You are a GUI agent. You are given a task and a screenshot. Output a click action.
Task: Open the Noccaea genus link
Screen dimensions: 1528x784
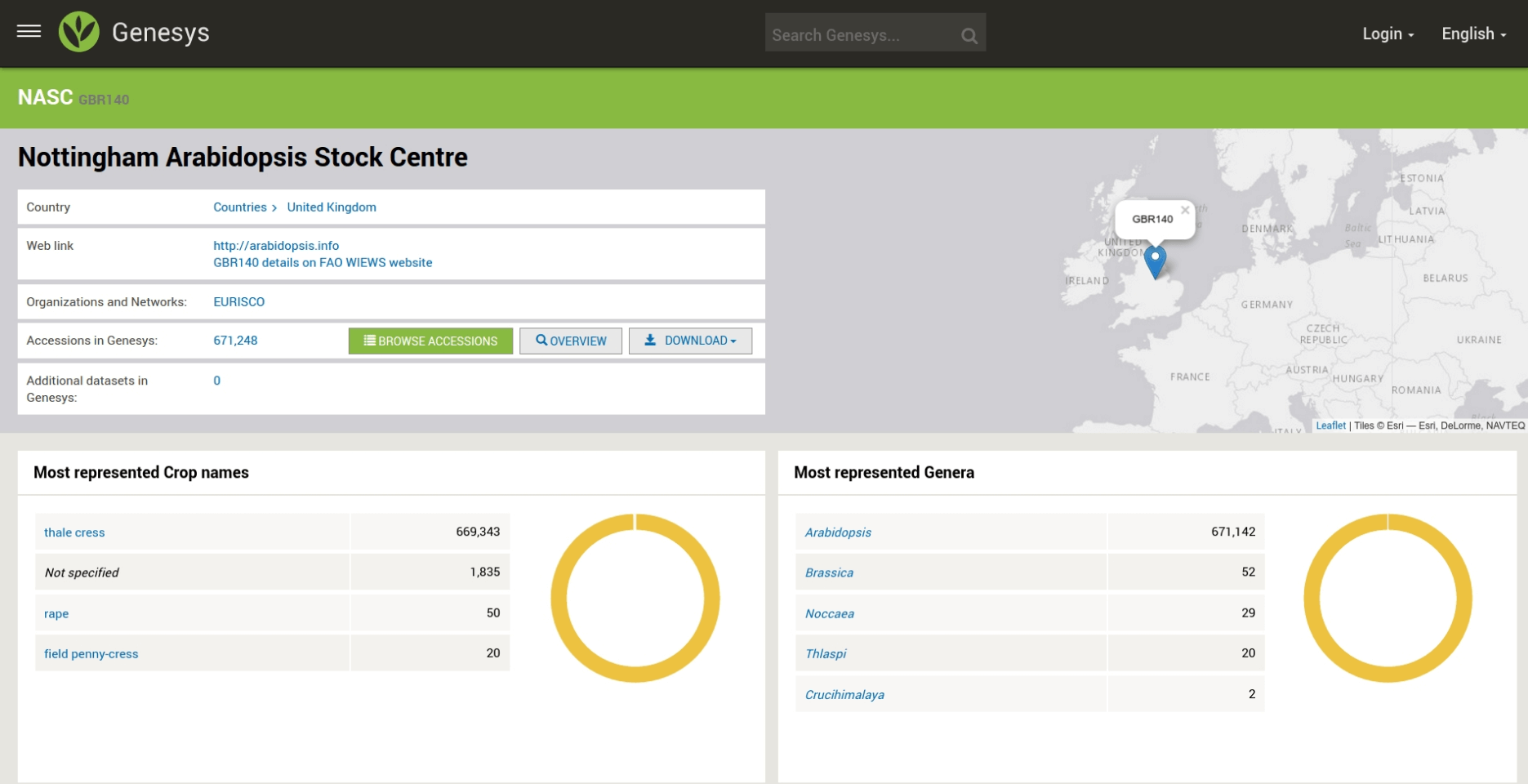coord(830,613)
